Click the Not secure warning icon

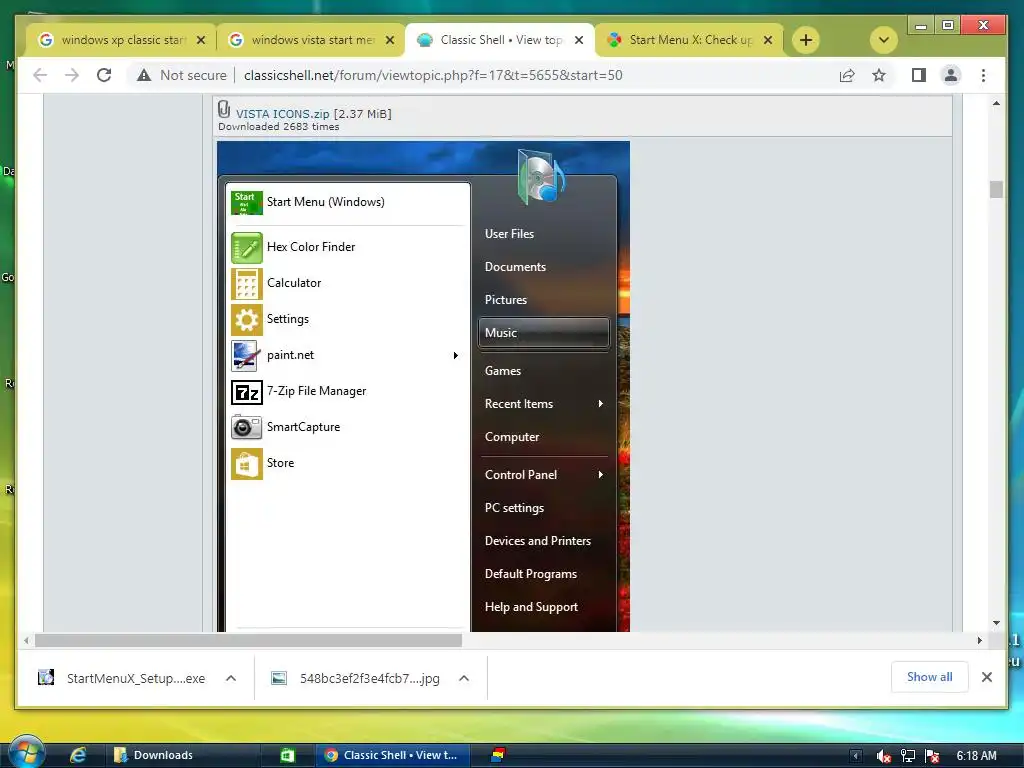tap(144, 75)
